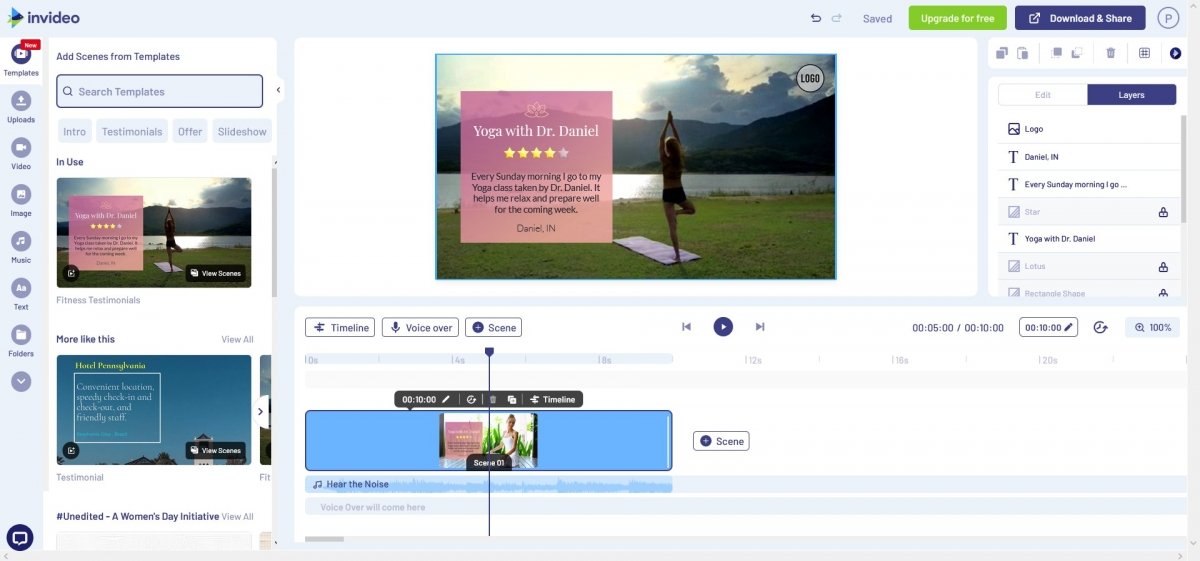The height and width of the screenshot is (561, 1200).
Task: Collapse the templates panel arrow
Action: pyautogui.click(x=279, y=90)
